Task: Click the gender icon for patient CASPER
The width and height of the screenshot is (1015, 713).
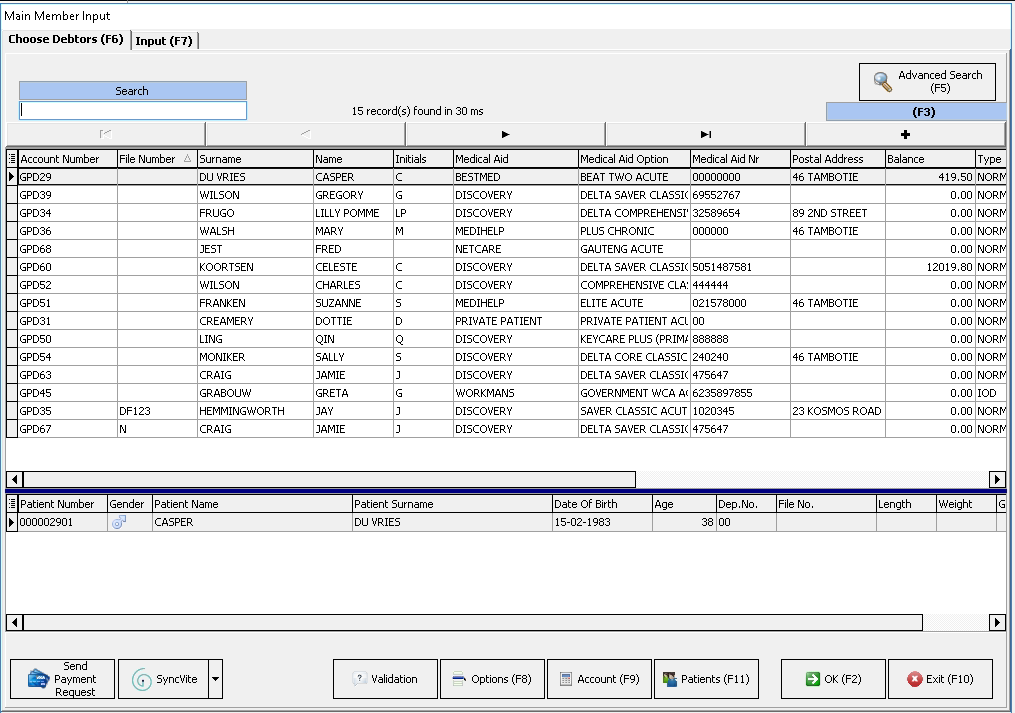Action: pyautogui.click(x=119, y=522)
